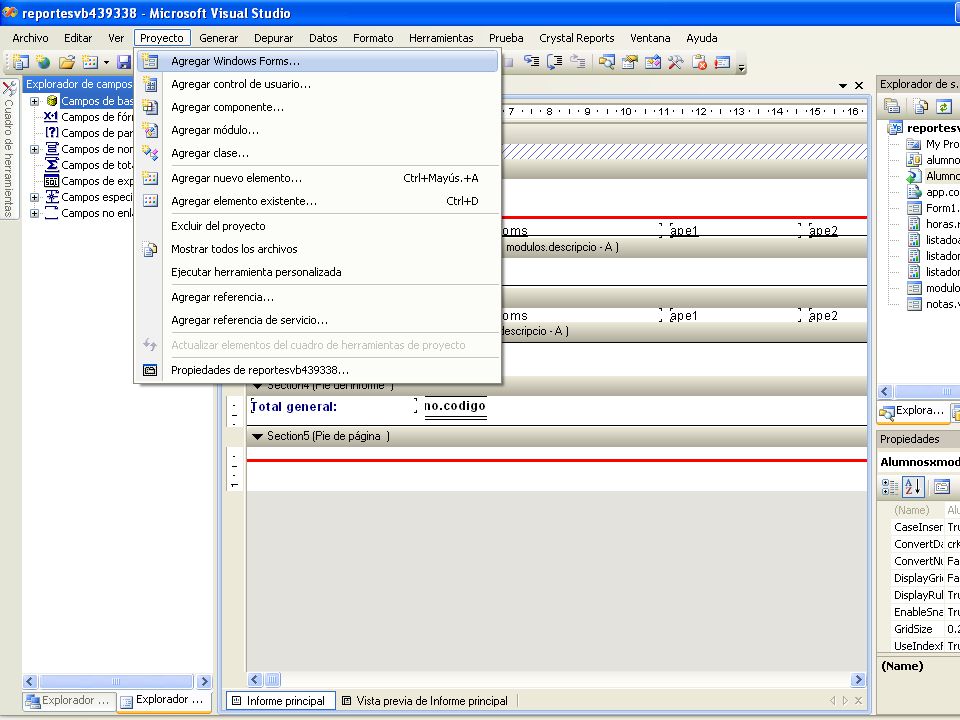
Task: Click the New Project toolbar icon
Action: click(x=20, y=62)
